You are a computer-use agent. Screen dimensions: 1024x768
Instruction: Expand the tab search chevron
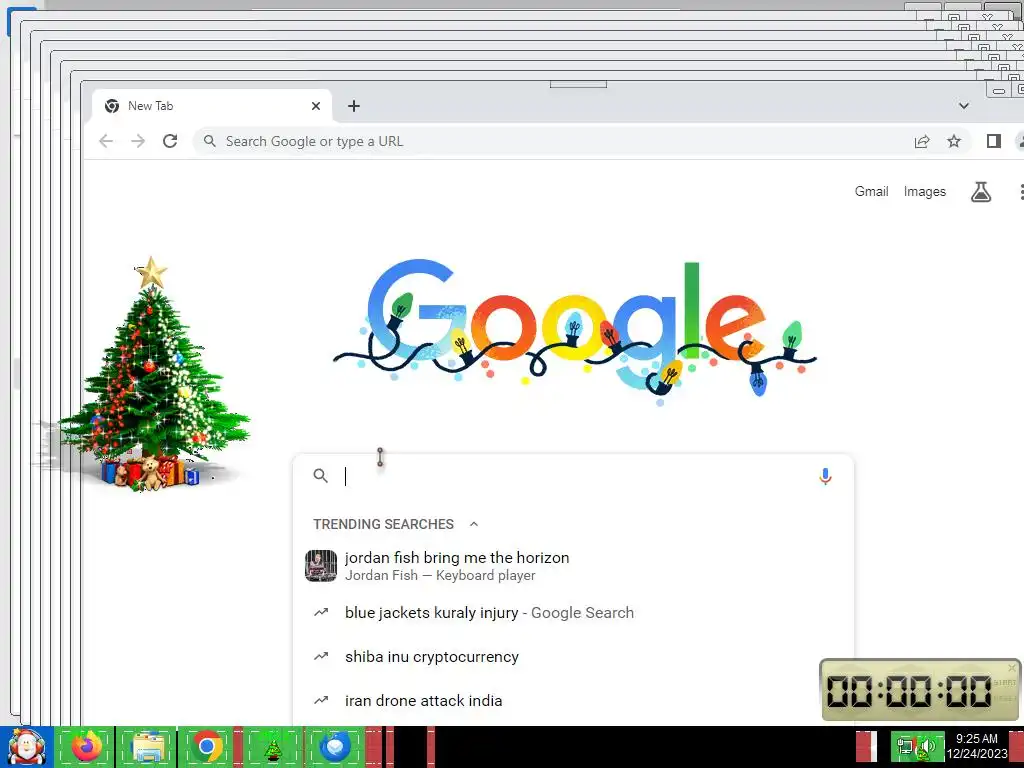tap(963, 106)
